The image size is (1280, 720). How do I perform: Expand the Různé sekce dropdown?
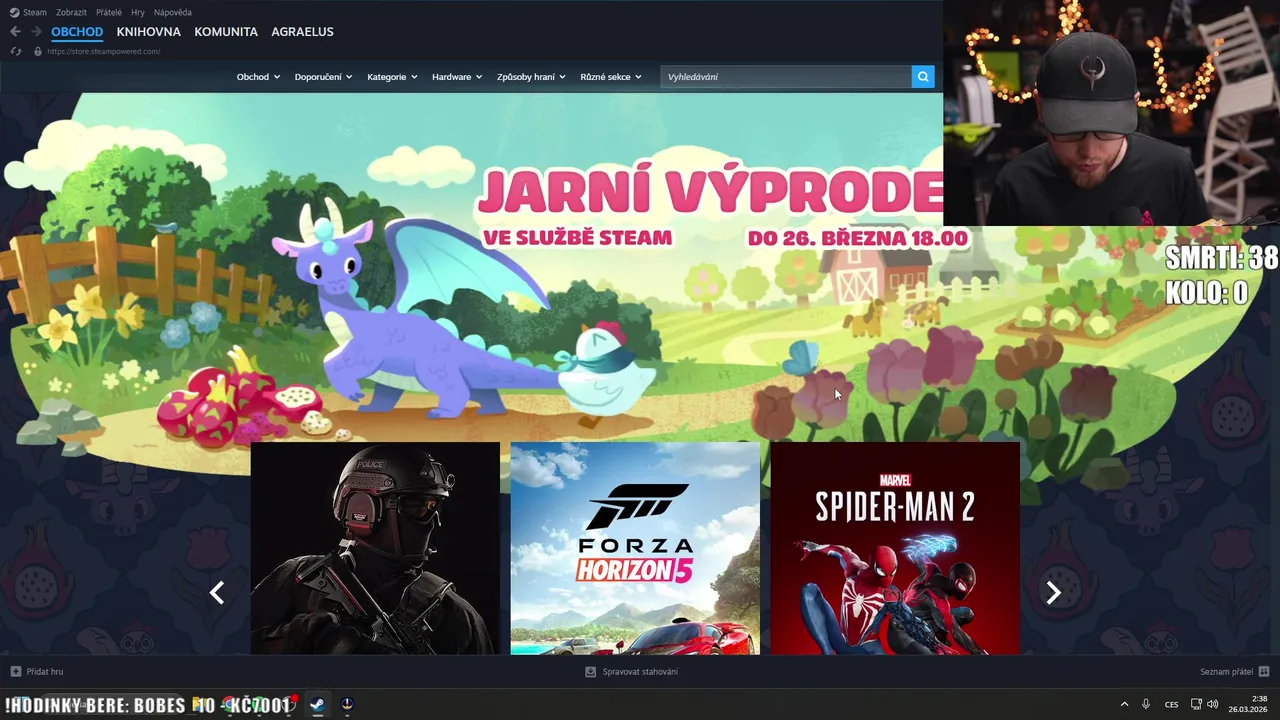pos(611,77)
